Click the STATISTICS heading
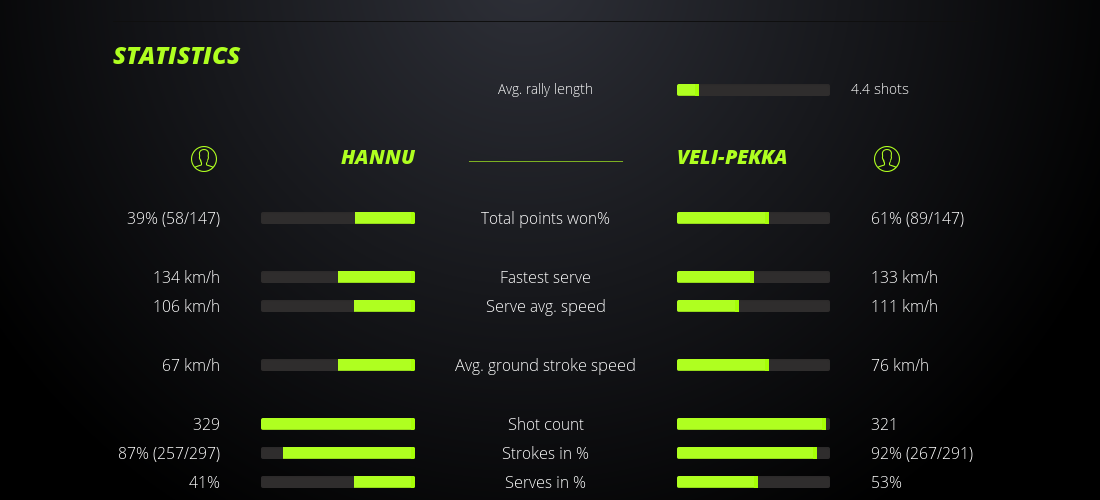Image resolution: width=1100 pixels, height=500 pixels. tap(176, 56)
